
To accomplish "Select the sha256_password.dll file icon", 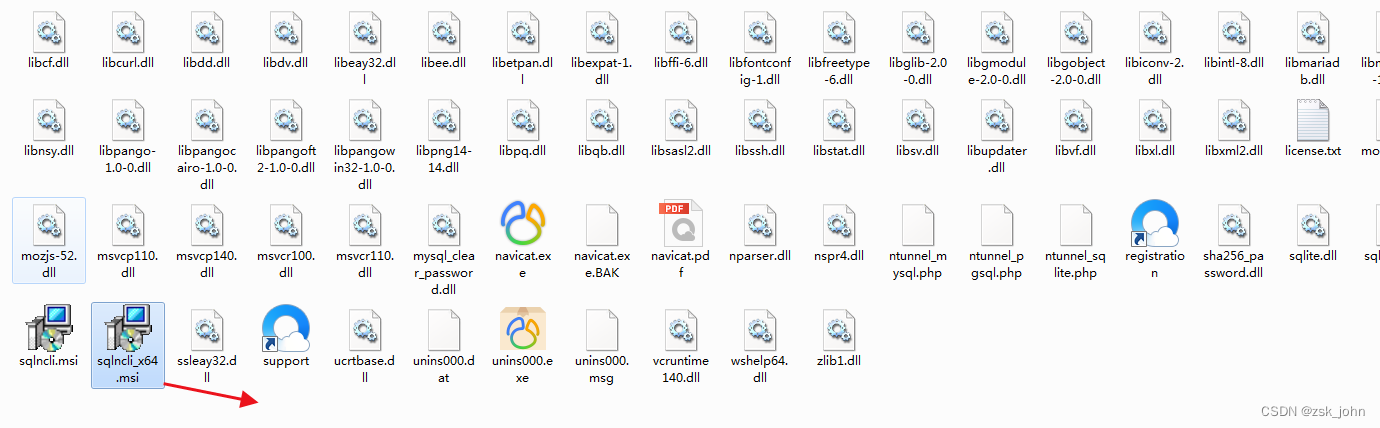I will [x=1233, y=224].
